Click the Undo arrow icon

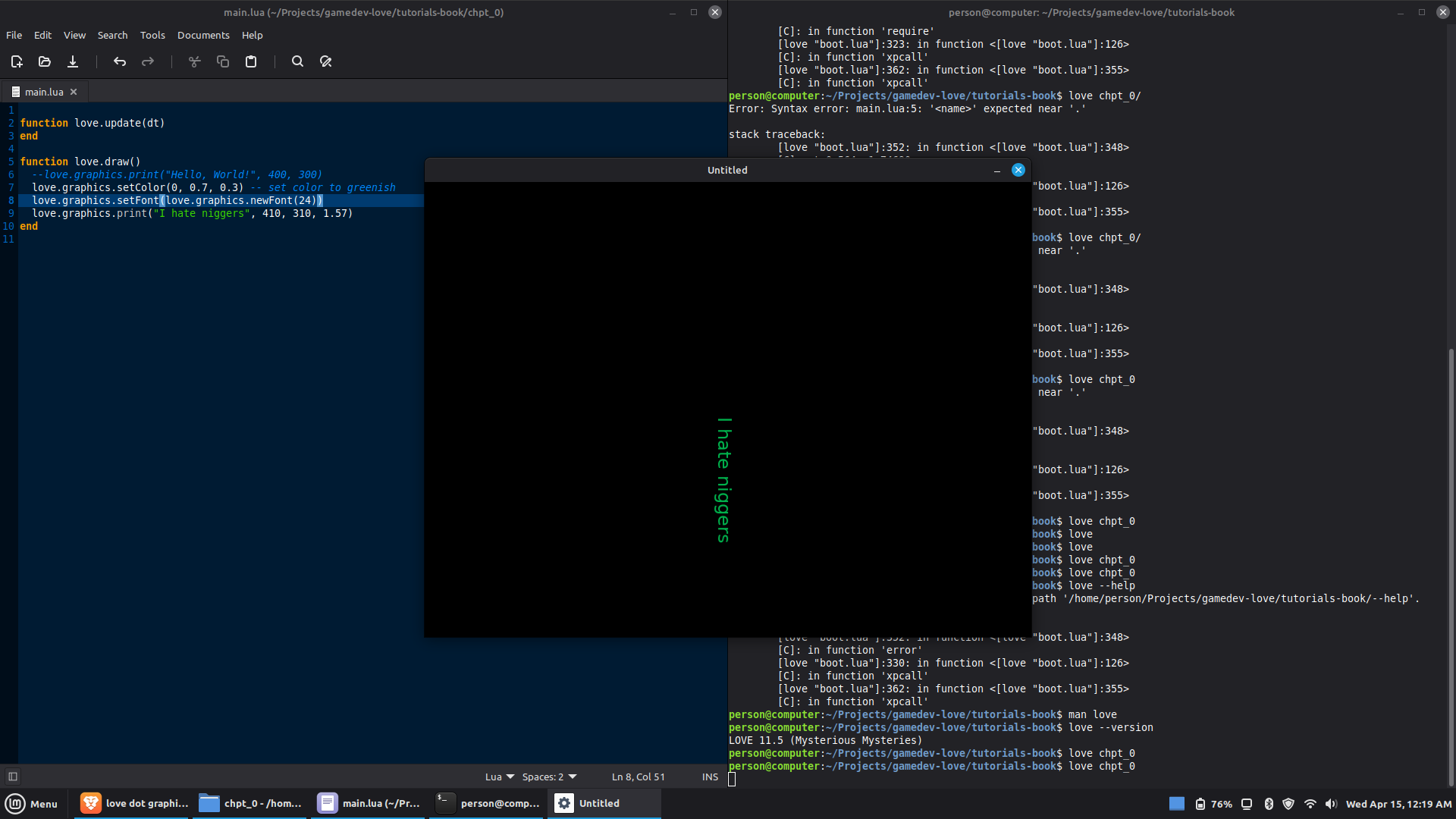[120, 61]
